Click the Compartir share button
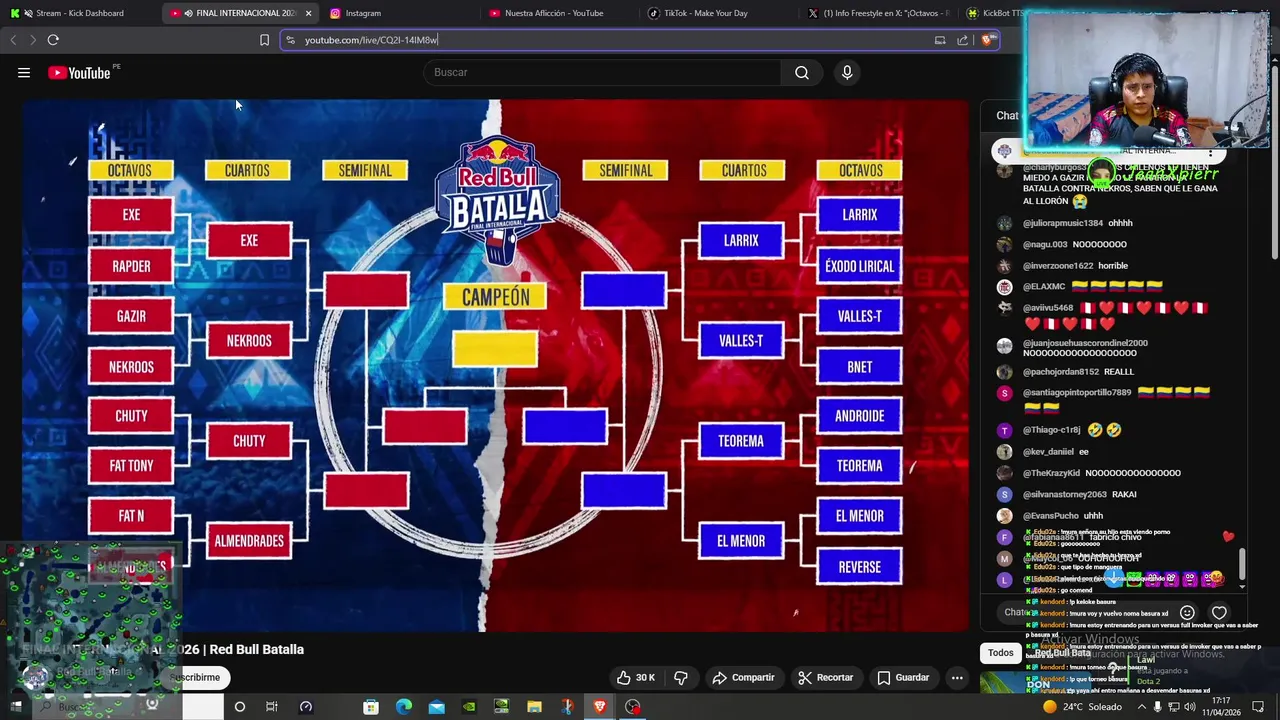 [x=743, y=677]
